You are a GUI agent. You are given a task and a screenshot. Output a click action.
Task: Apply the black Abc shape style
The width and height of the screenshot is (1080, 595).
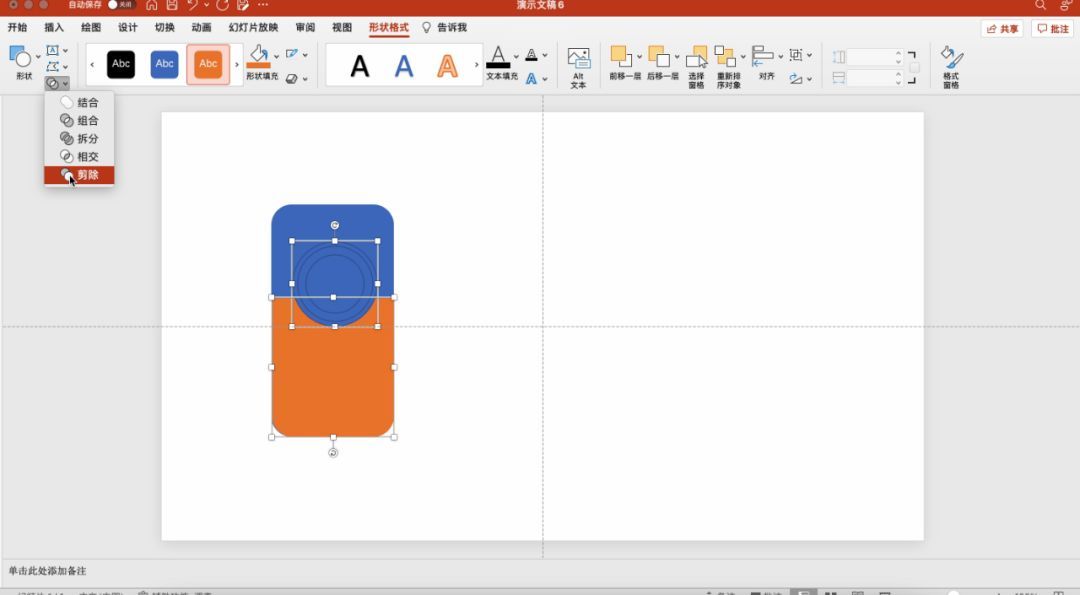pyautogui.click(x=121, y=64)
